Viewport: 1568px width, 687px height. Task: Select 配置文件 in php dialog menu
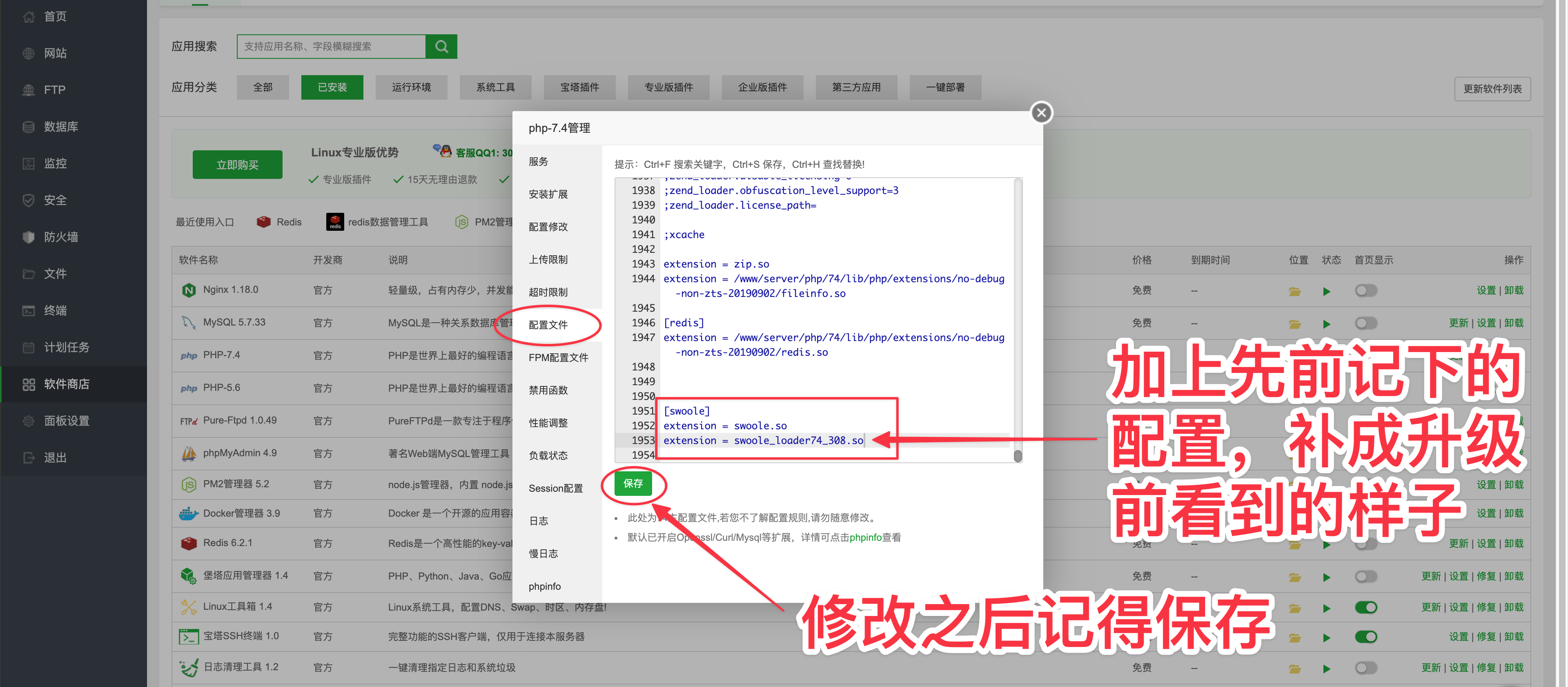(x=557, y=325)
